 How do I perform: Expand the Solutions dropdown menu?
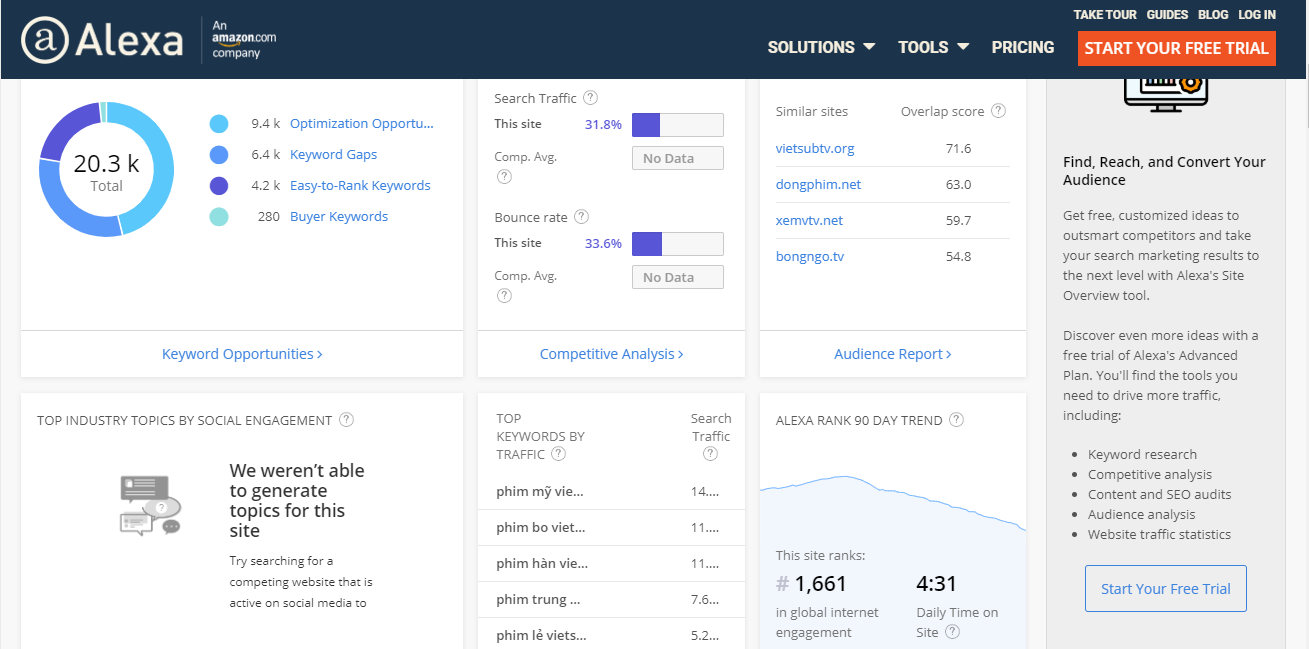[x=821, y=47]
